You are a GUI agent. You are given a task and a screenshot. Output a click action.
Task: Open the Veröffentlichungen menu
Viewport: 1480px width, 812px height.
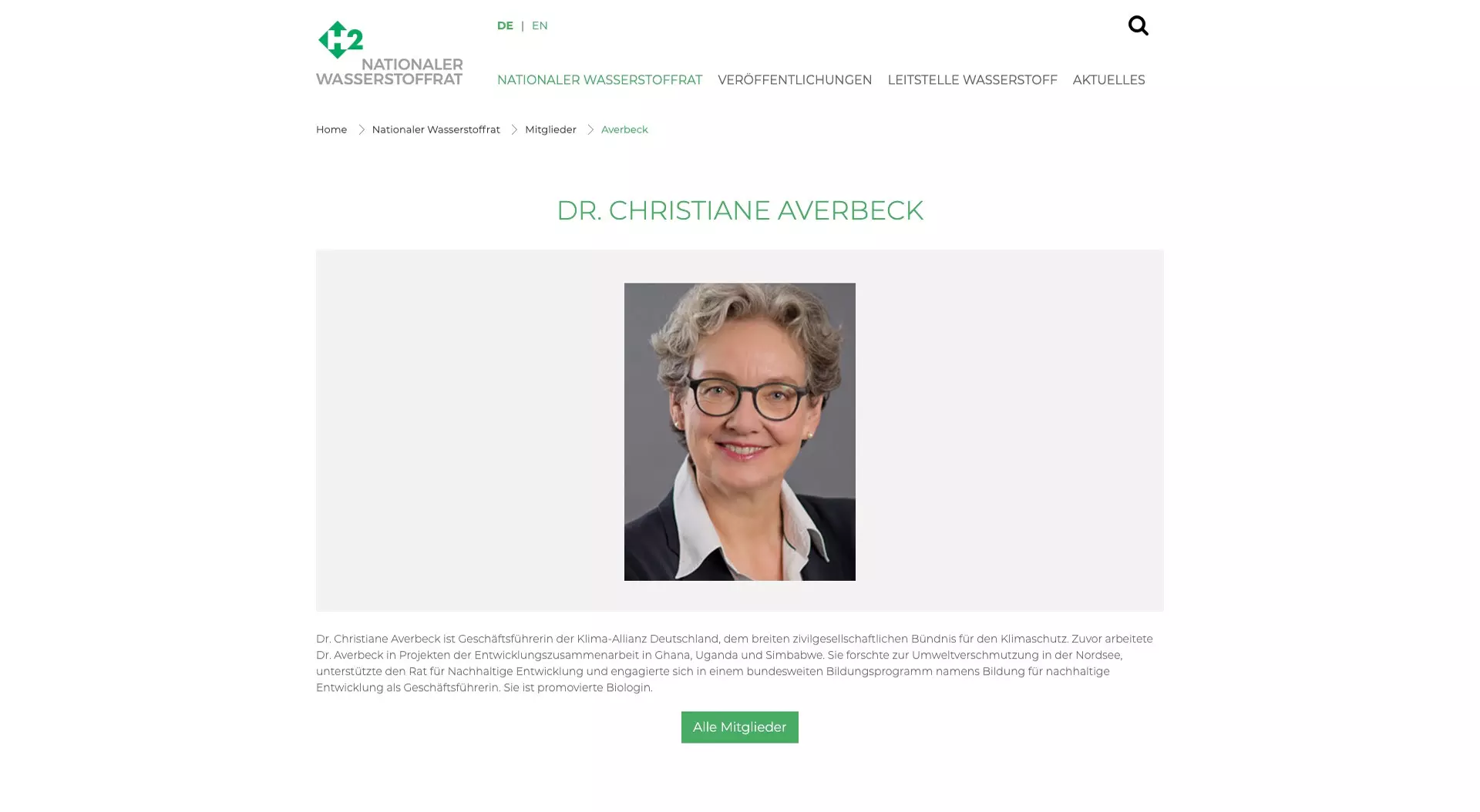point(795,80)
